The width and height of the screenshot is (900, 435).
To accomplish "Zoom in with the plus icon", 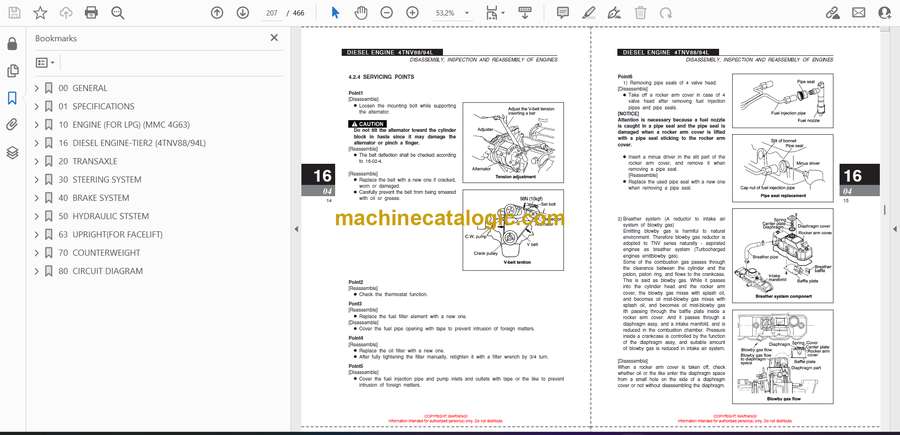I will [x=412, y=13].
